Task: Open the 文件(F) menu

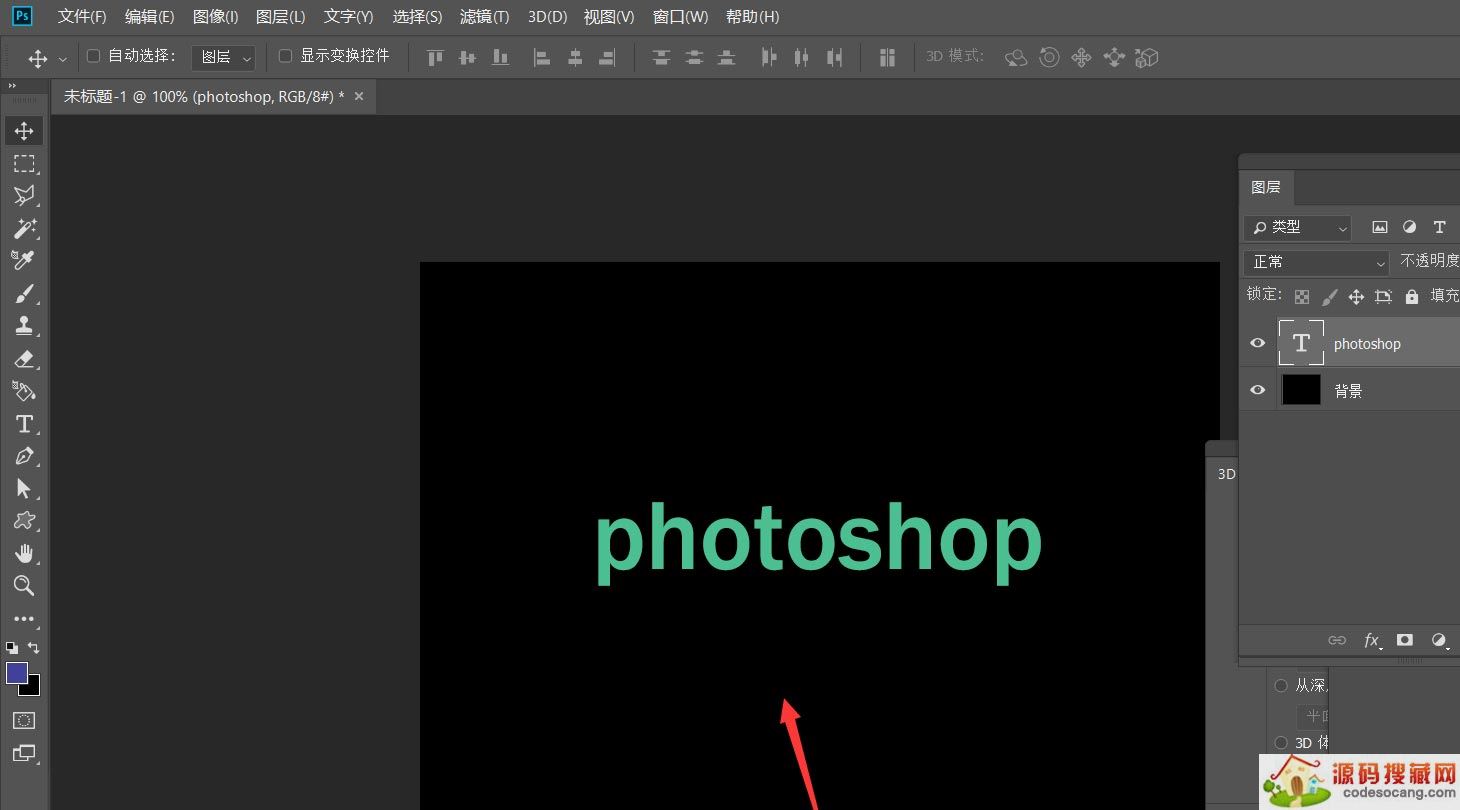Action: coord(82,17)
